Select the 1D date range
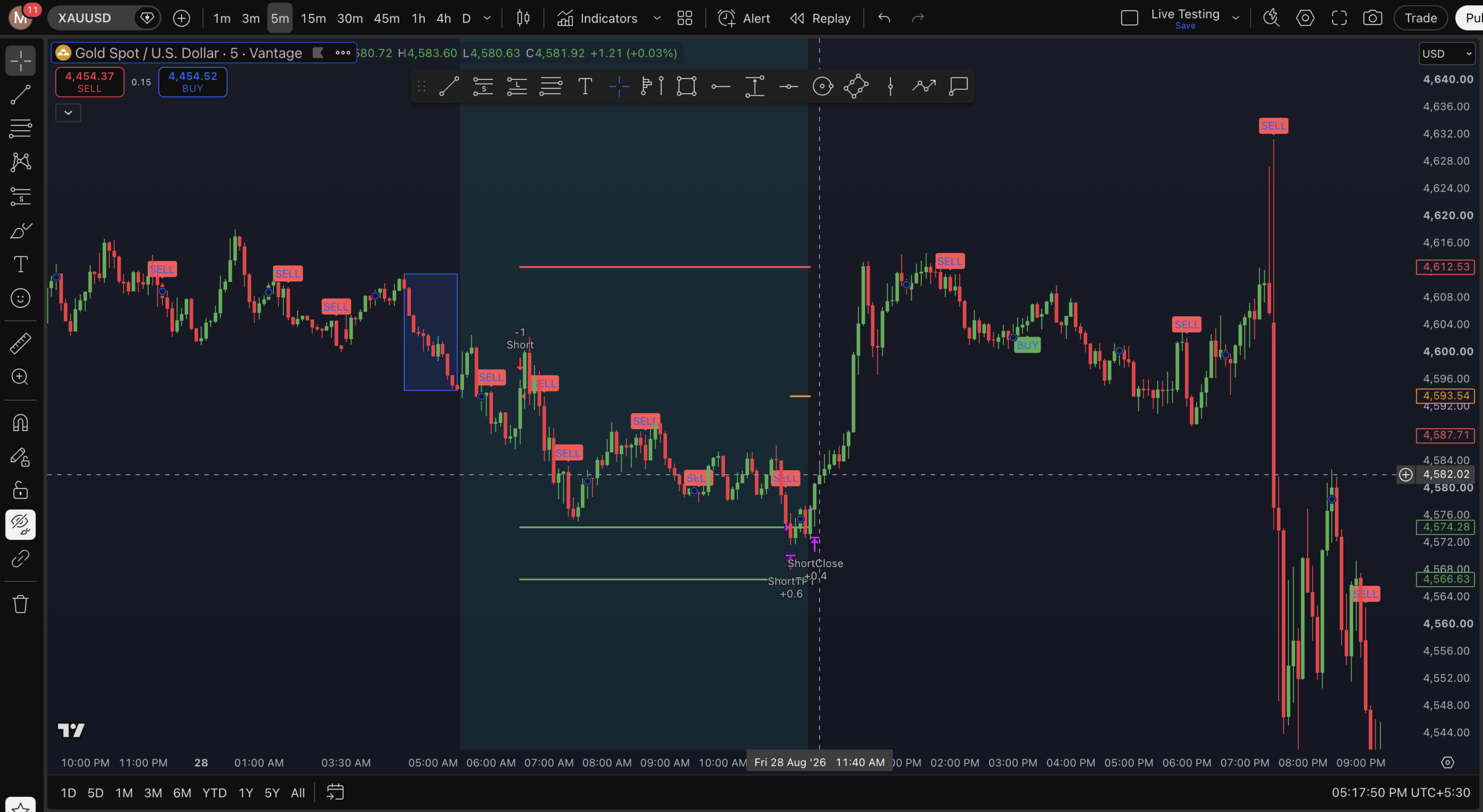Image resolution: width=1483 pixels, height=812 pixels. (x=68, y=792)
